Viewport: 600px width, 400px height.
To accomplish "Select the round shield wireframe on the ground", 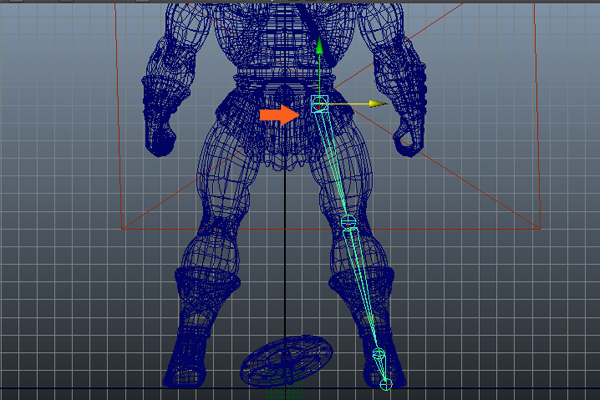I will [x=286, y=361].
